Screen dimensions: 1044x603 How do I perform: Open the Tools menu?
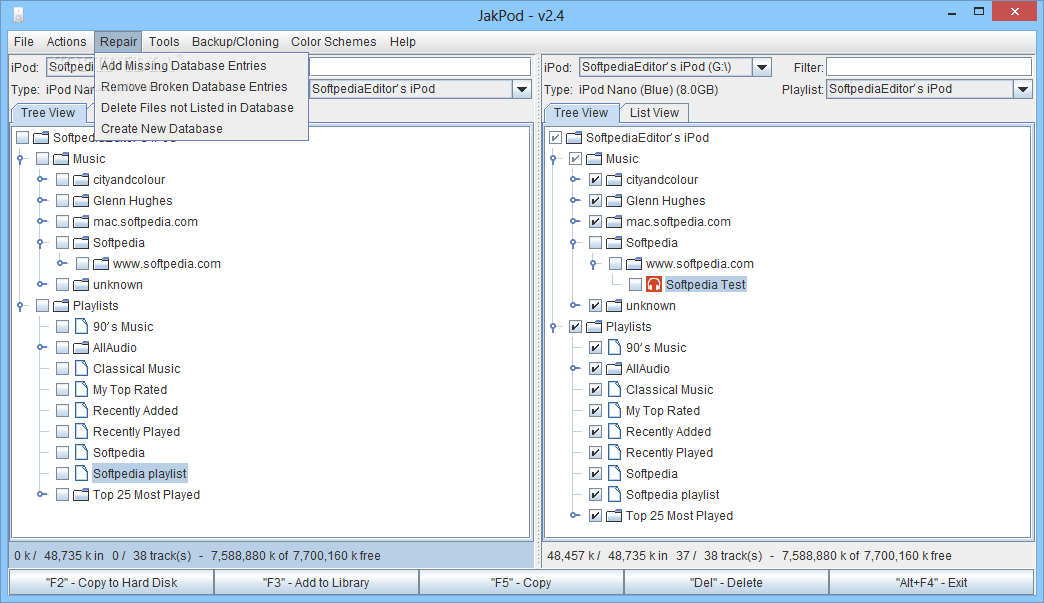coord(164,41)
